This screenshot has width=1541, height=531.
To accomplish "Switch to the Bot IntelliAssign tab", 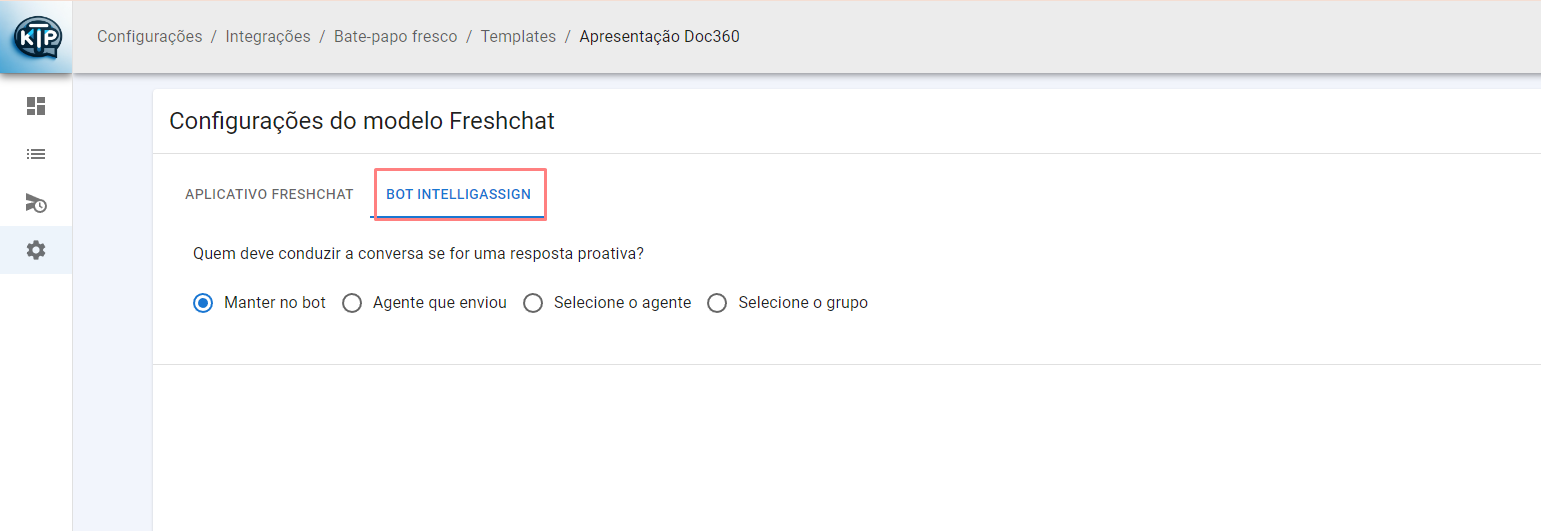I will tap(459, 194).
